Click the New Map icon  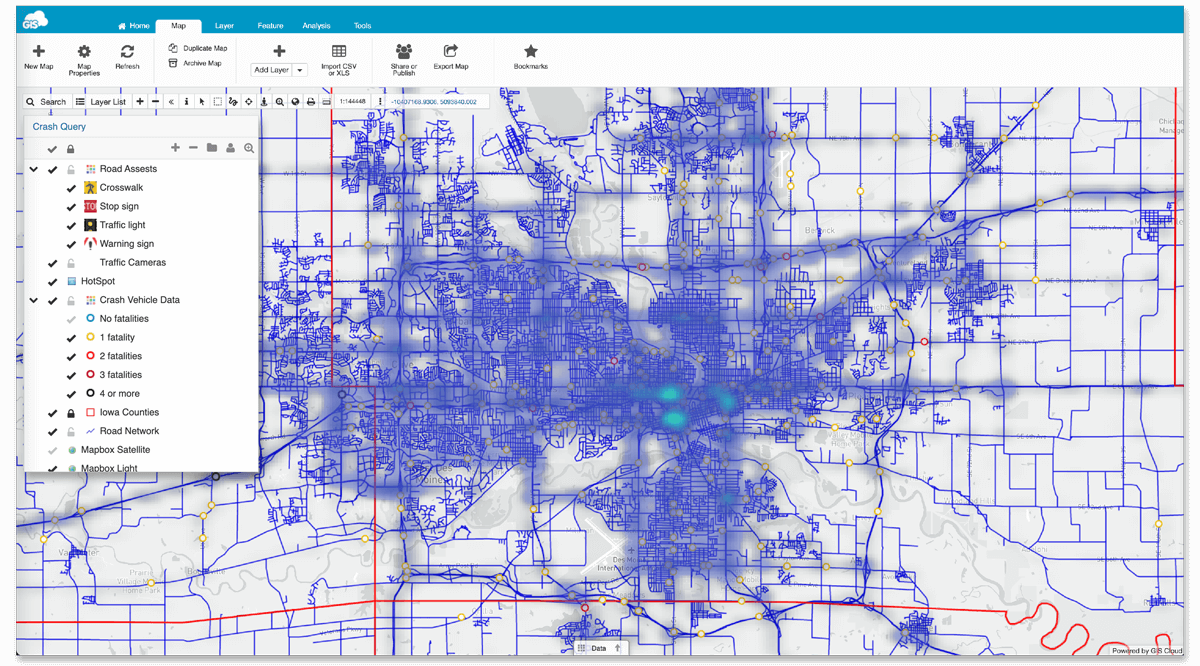point(38,52)
